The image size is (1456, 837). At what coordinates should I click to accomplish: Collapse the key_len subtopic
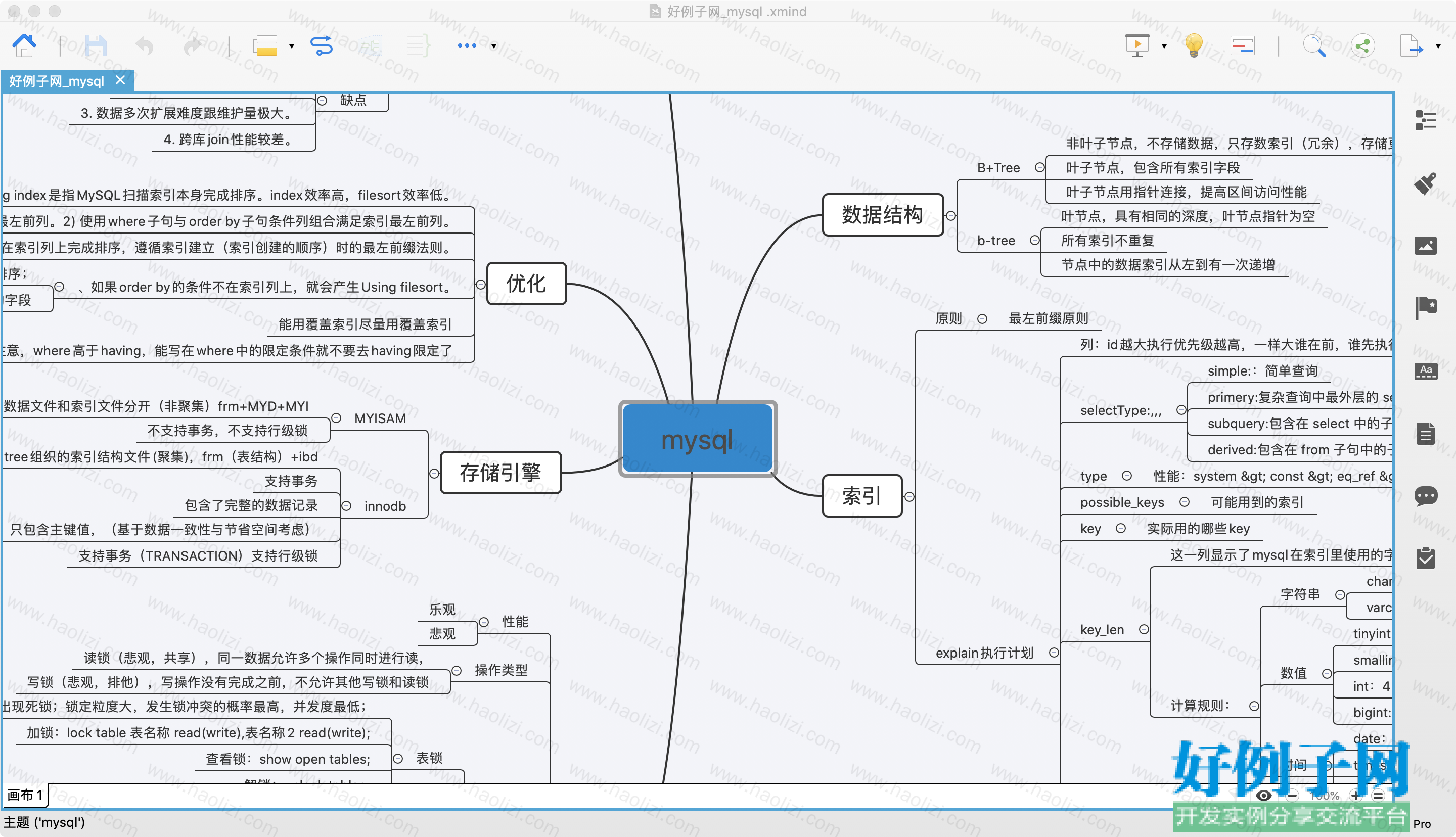pos(1144,629)
